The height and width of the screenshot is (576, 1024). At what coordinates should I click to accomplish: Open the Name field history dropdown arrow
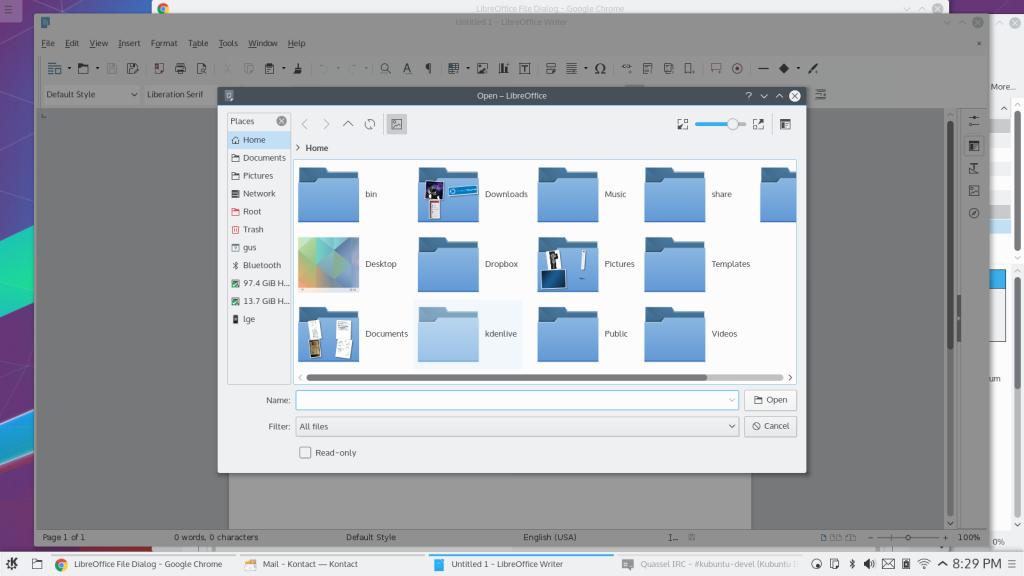731,400
